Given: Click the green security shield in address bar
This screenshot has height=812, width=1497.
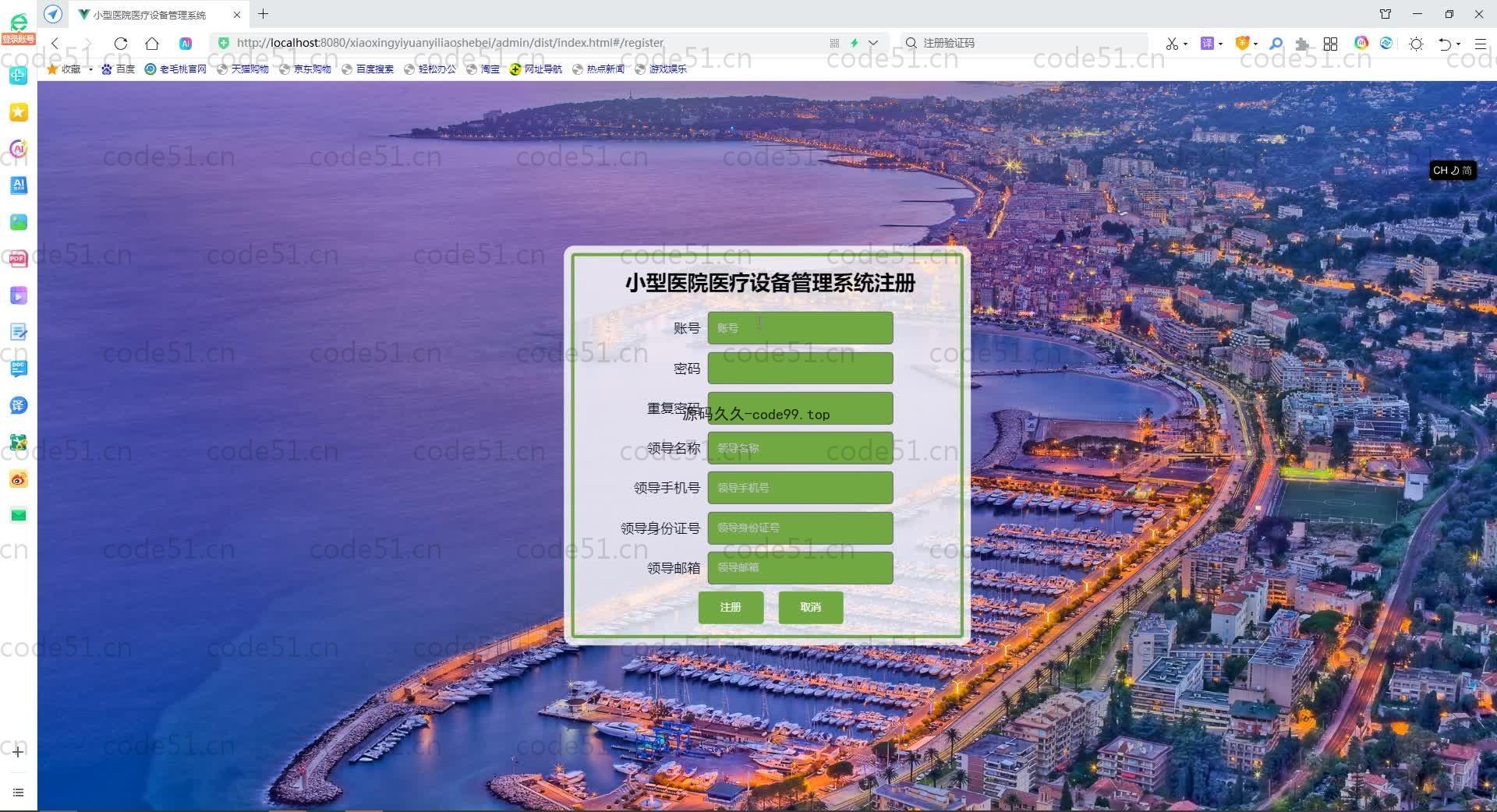Looking at the screenshot, I should click(x=224, y=43).
